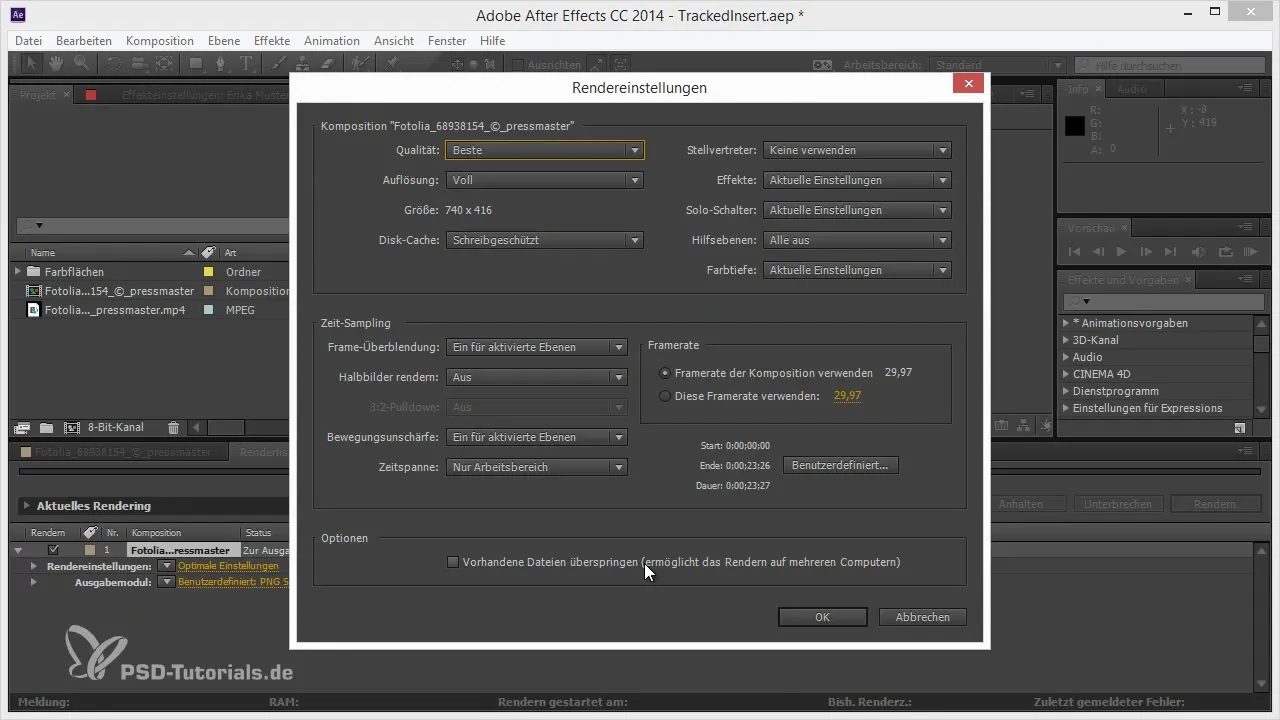Open the Ebene menu
This screenshot has width=1280, height=720.
[x=224, y=41]
